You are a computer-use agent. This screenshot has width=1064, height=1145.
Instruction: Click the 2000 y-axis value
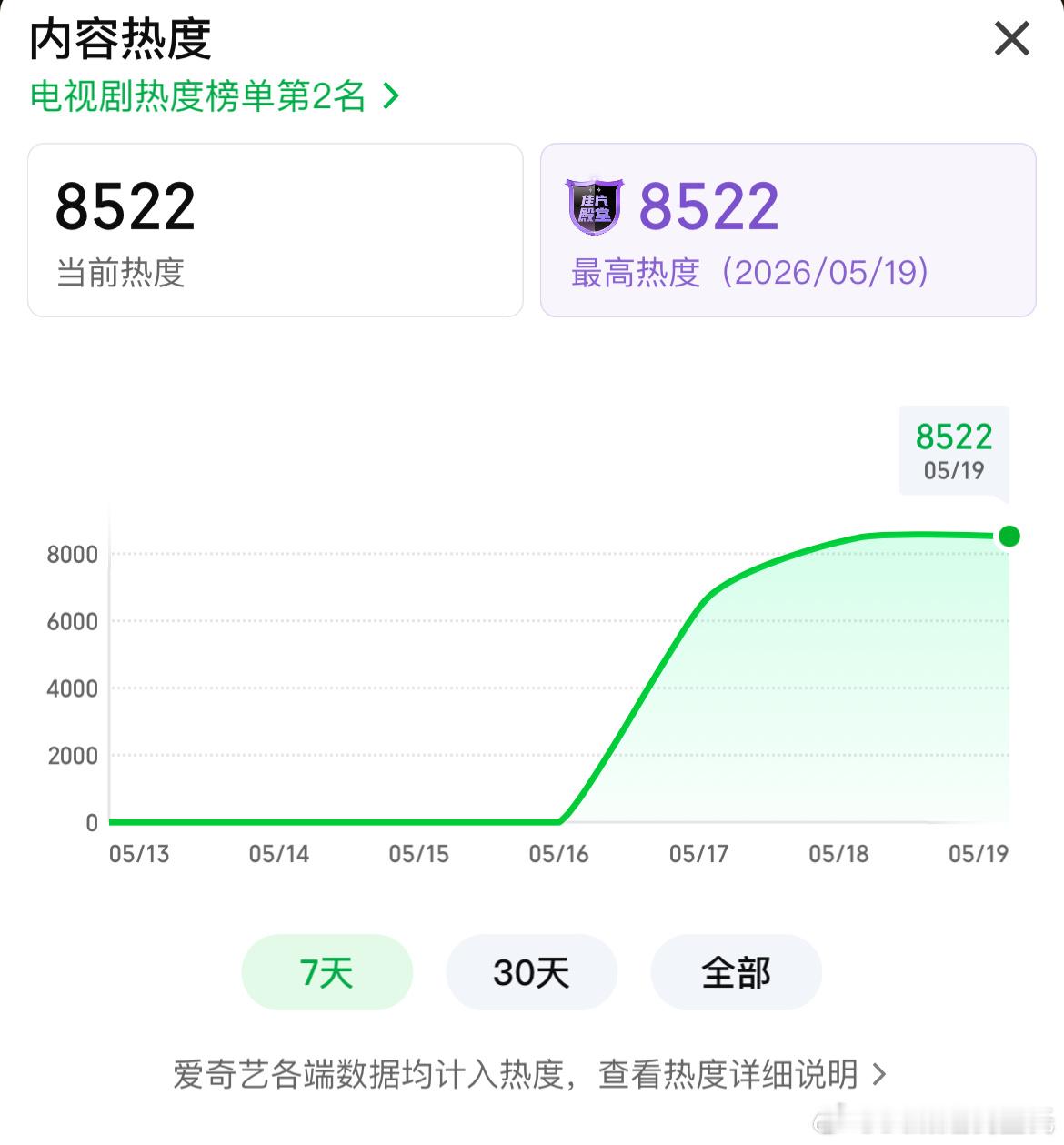pos(73,756)
